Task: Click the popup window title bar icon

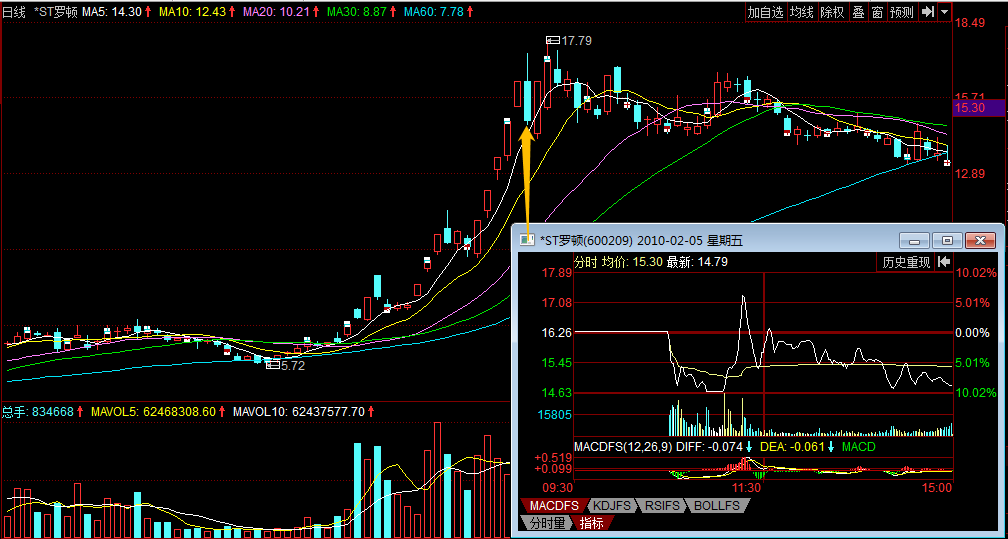Action: (527, 240)
